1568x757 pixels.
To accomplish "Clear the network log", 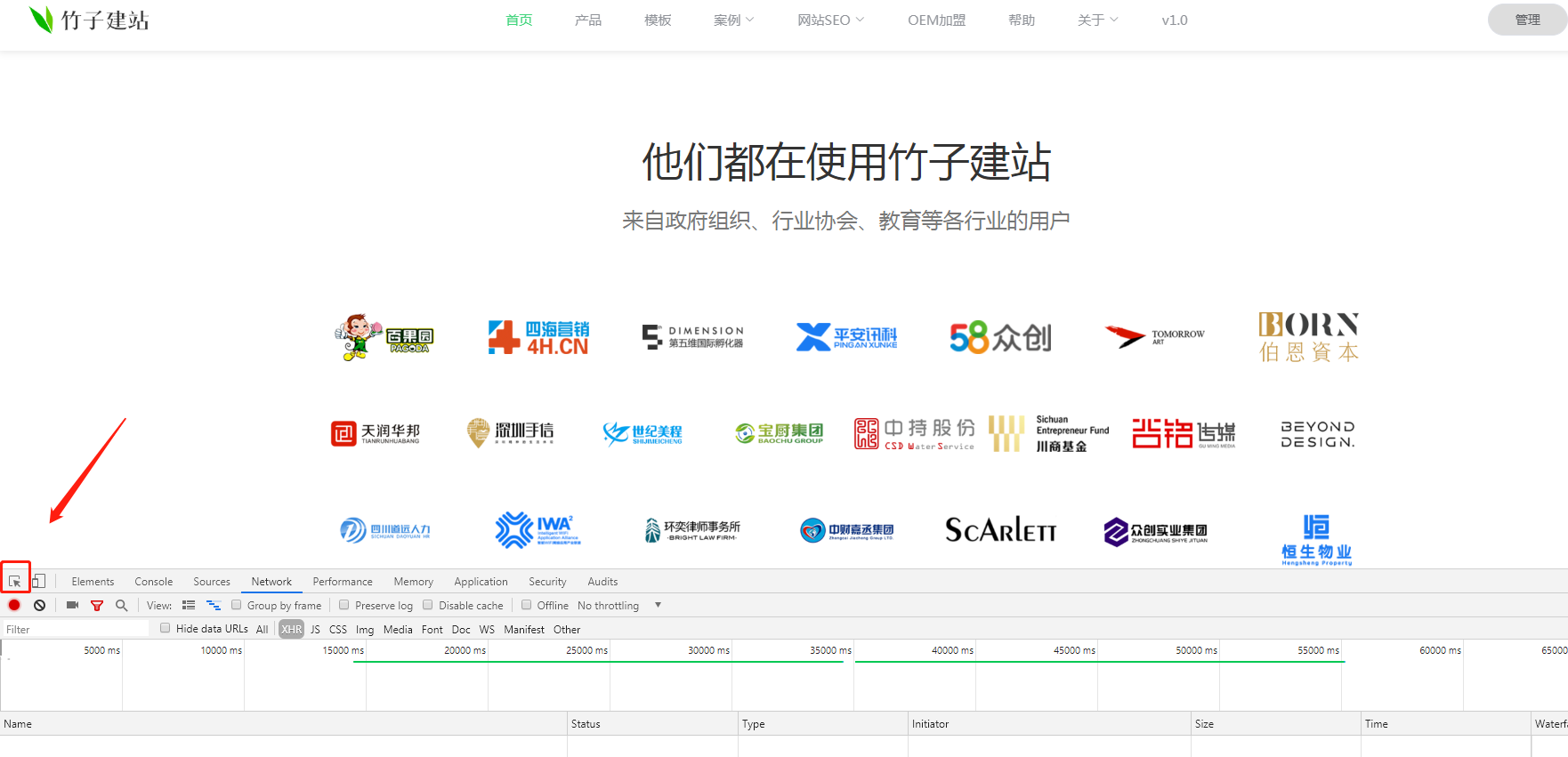I will (39, 605).
